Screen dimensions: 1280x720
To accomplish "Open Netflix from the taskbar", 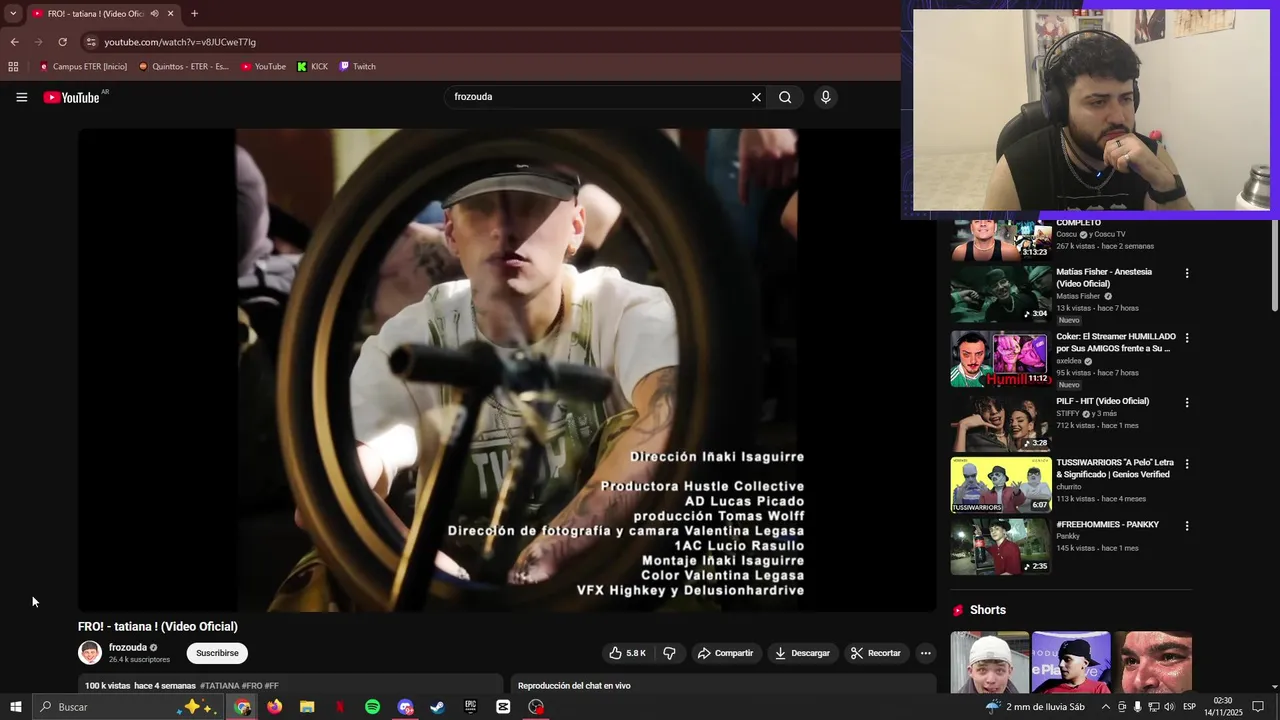I will 340,707.
